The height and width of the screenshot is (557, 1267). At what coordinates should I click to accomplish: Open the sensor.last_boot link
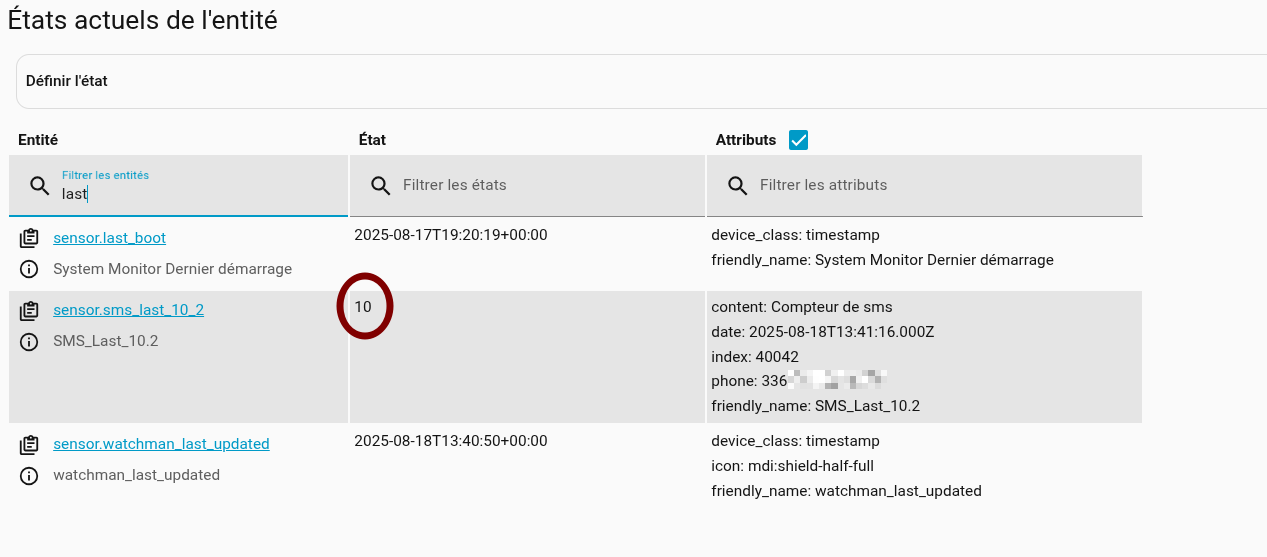pyautogui.click(x=109, y=238)
